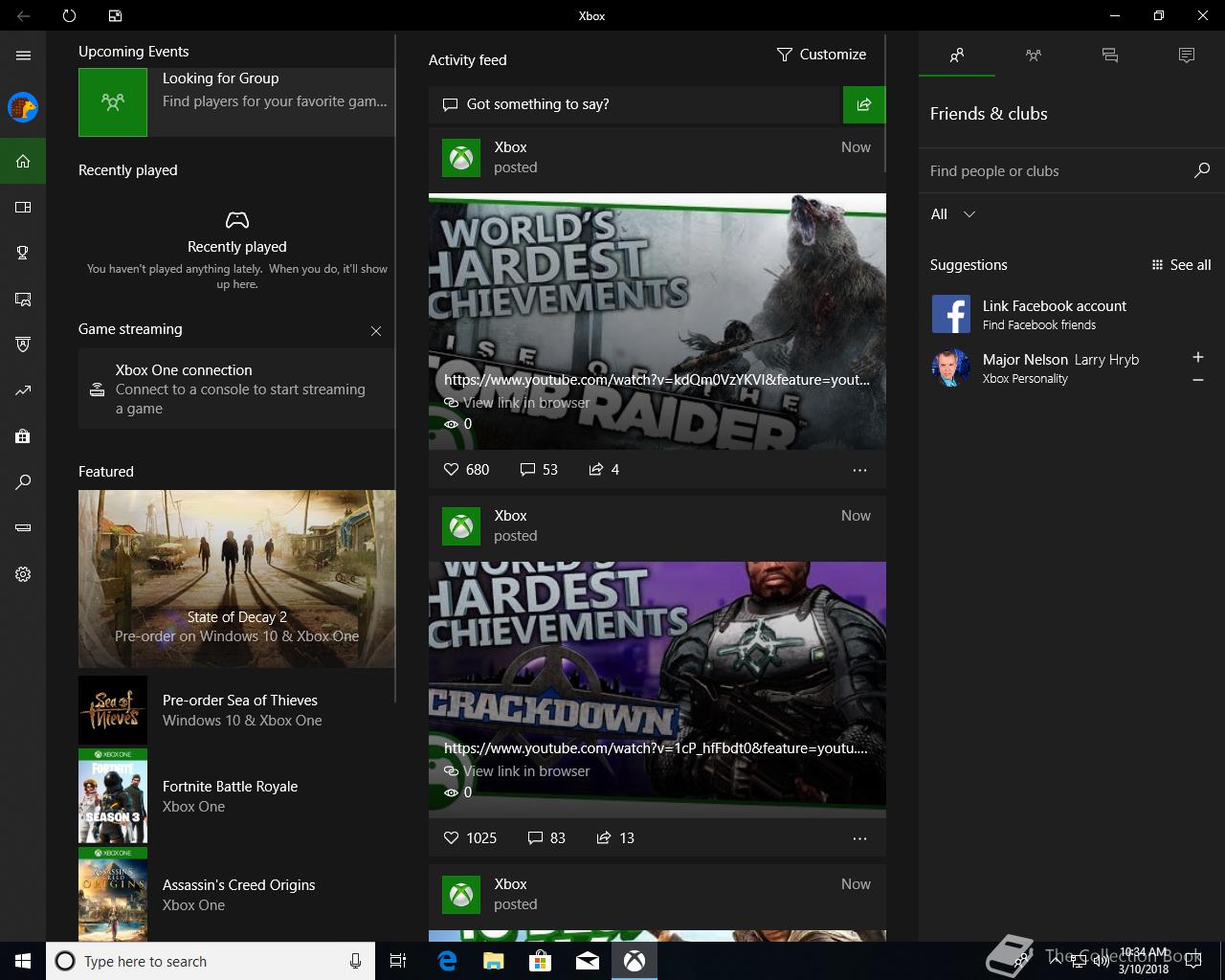Open Mail app from taskbar
The image size is (1225, 980).
pyautogui.click(x=588, y=961)
